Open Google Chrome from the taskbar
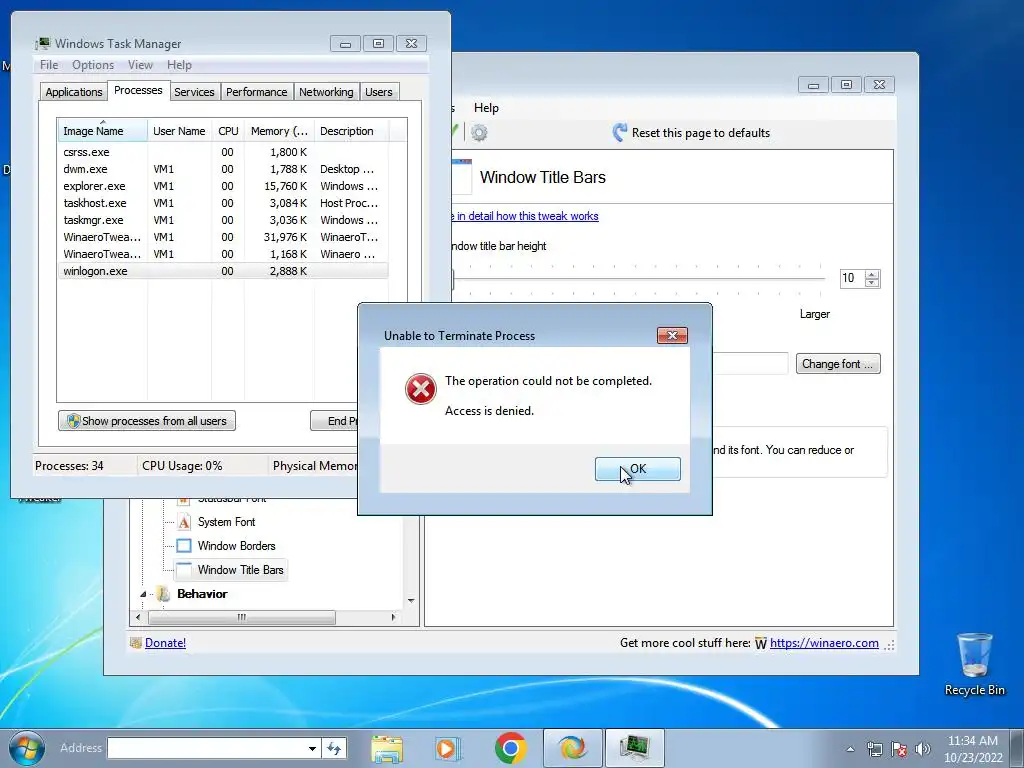 pos(511,748)
